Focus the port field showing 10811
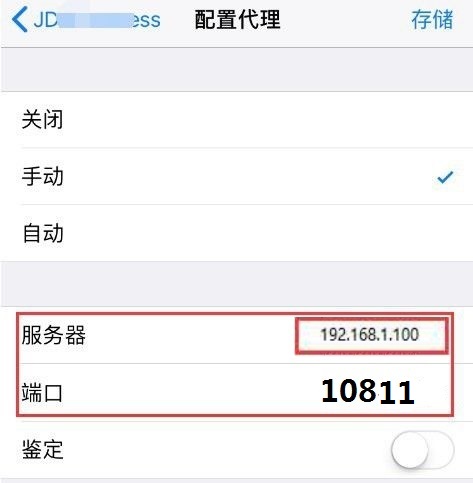Screen dimensions: 473x483 pos(368,392)
